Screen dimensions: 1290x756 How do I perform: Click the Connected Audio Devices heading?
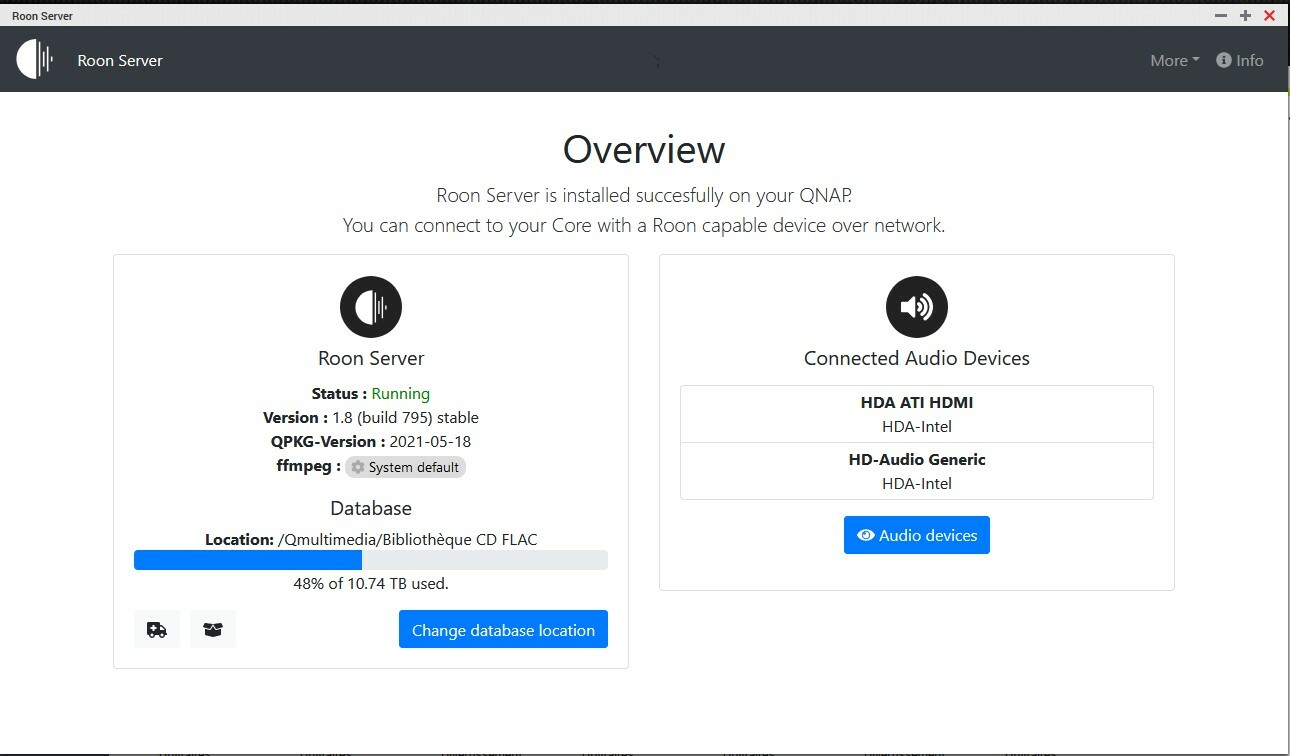(917, 358)
